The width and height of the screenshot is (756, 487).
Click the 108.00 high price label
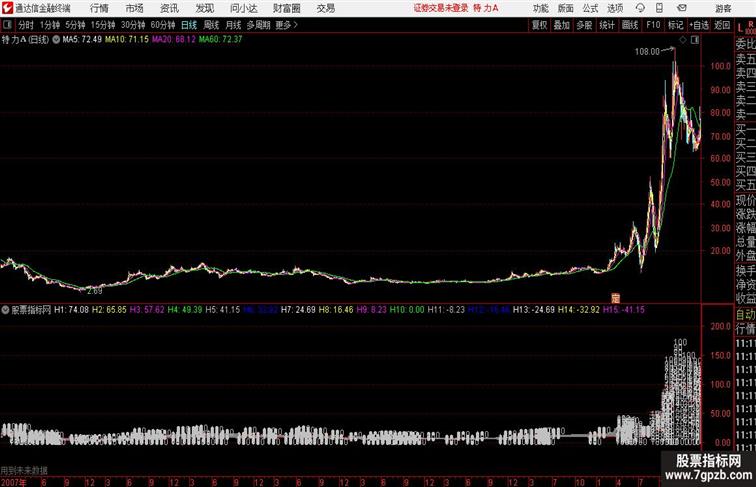tap(647, 51)
